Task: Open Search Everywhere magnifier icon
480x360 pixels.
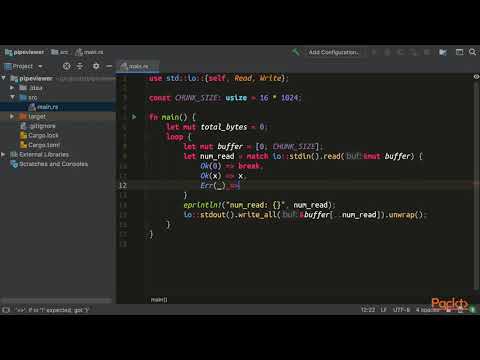Action: pyautogui.click(x=472, y=52)
